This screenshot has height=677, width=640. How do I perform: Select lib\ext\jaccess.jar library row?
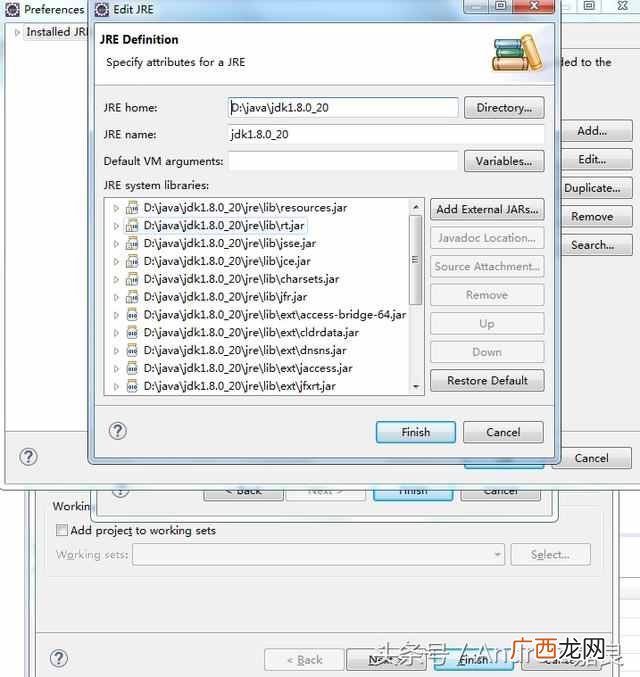[x=248, y=369]
